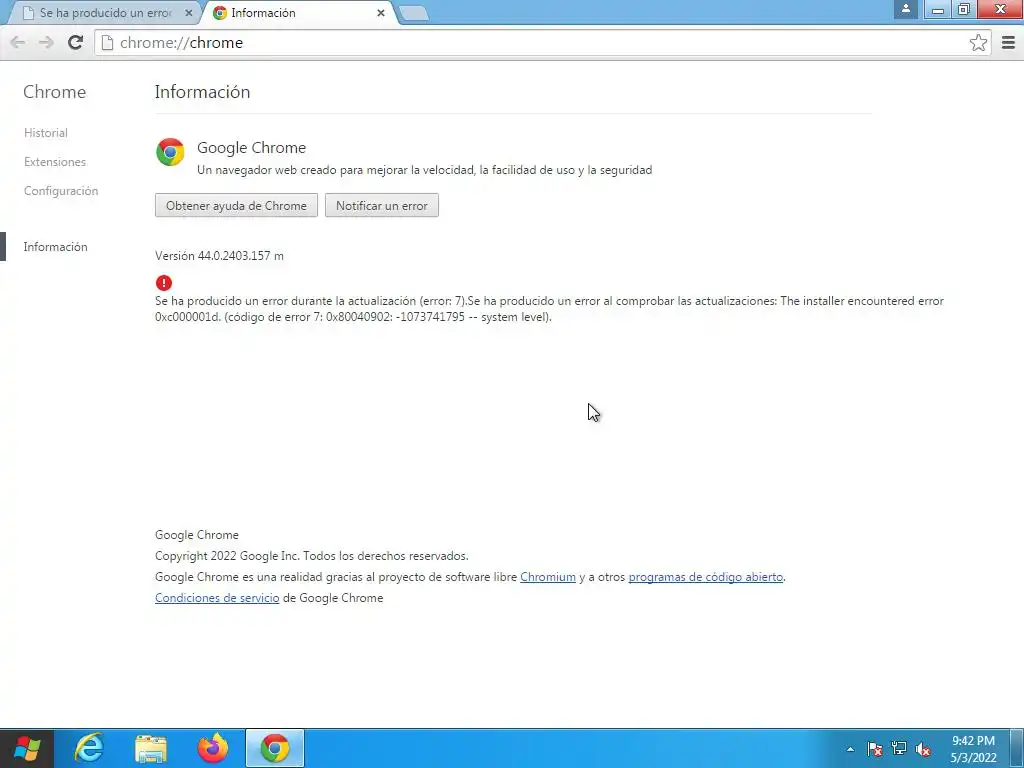This screenshot has height=768, width=1024.
Task: Select Información in the sidebar
Action: [x=56, y=247]
